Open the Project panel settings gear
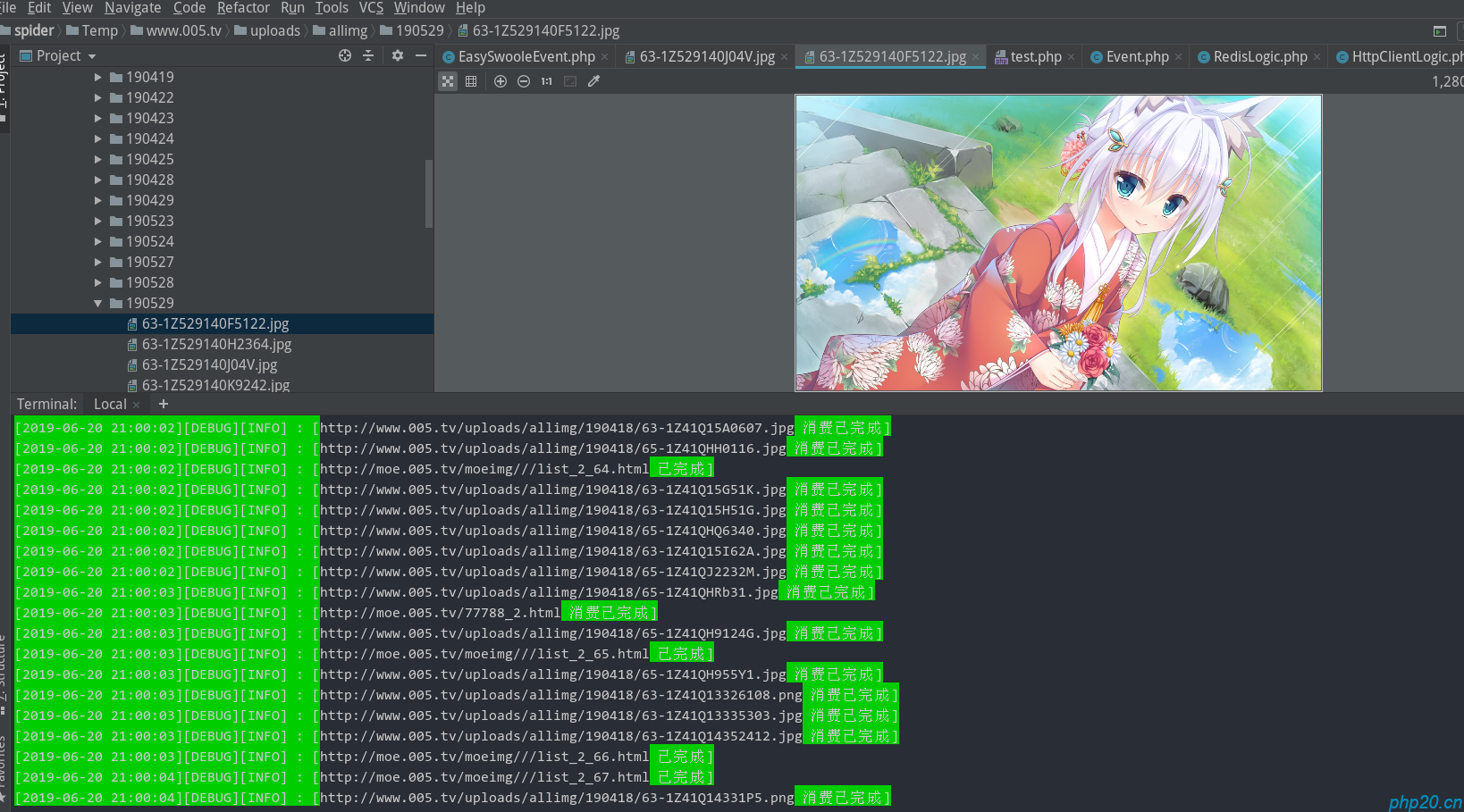The width and height of the screenshot is (1464, 812). point(398,55)
